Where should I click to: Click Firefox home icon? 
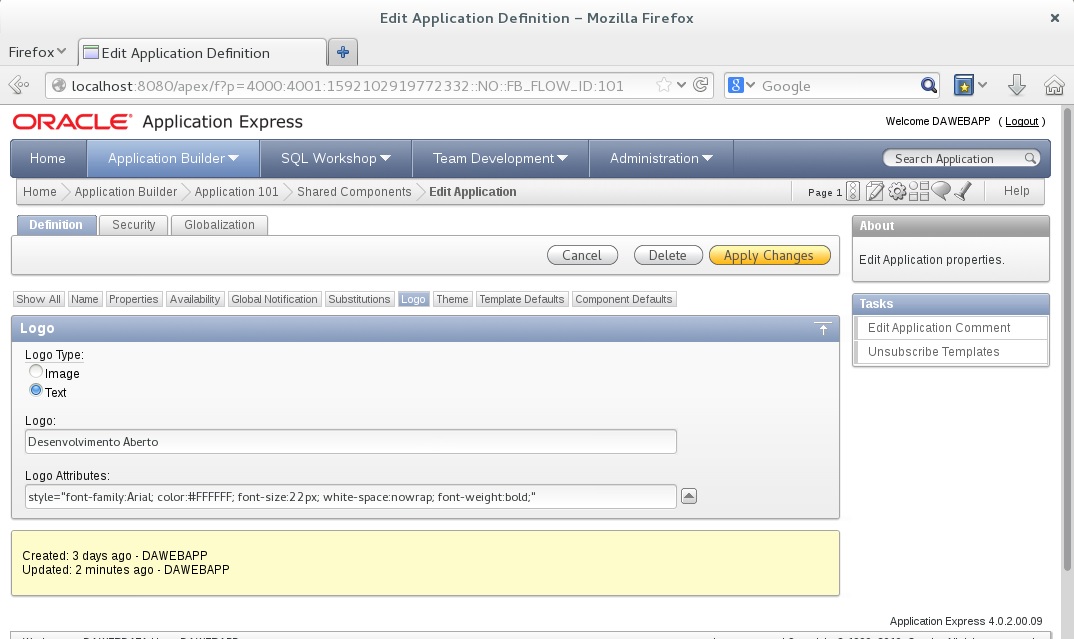(x=1053, y=86)
